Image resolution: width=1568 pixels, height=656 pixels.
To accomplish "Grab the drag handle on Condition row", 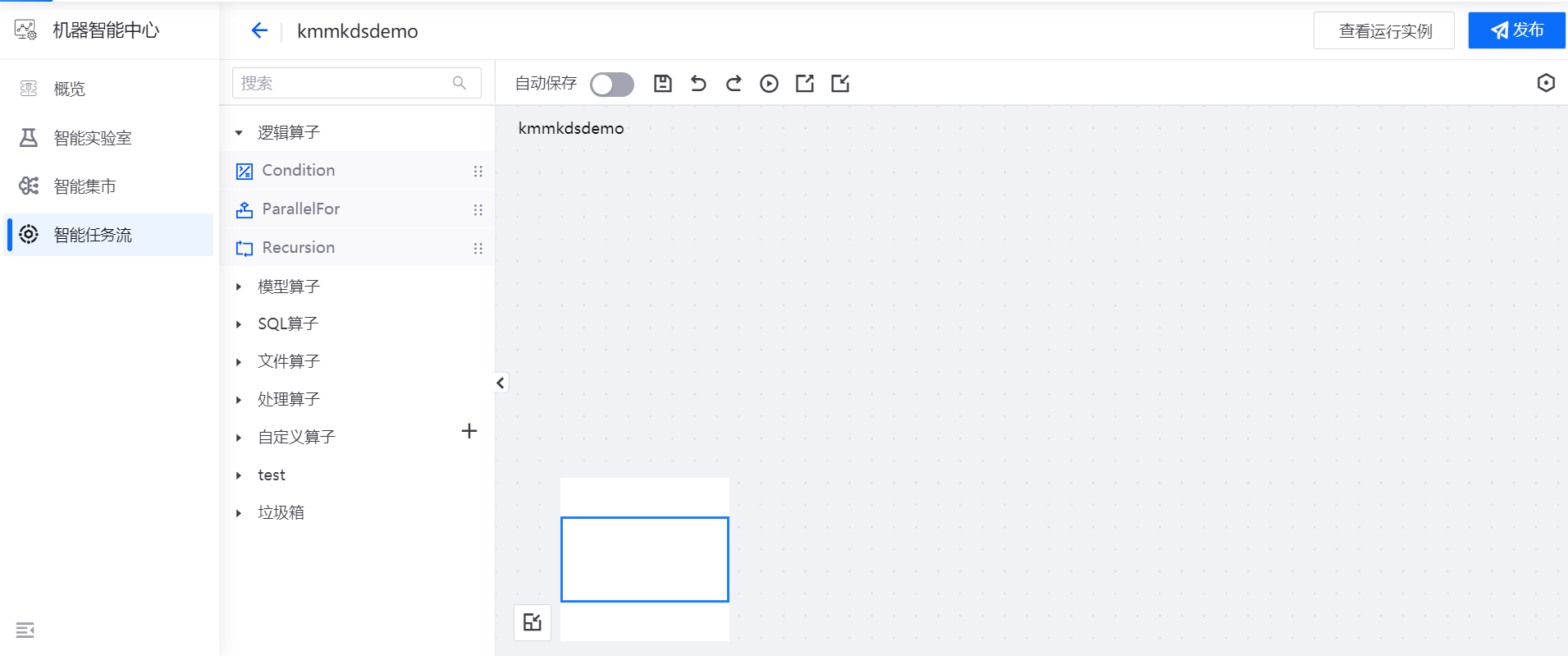I will (x=478, y=171).
